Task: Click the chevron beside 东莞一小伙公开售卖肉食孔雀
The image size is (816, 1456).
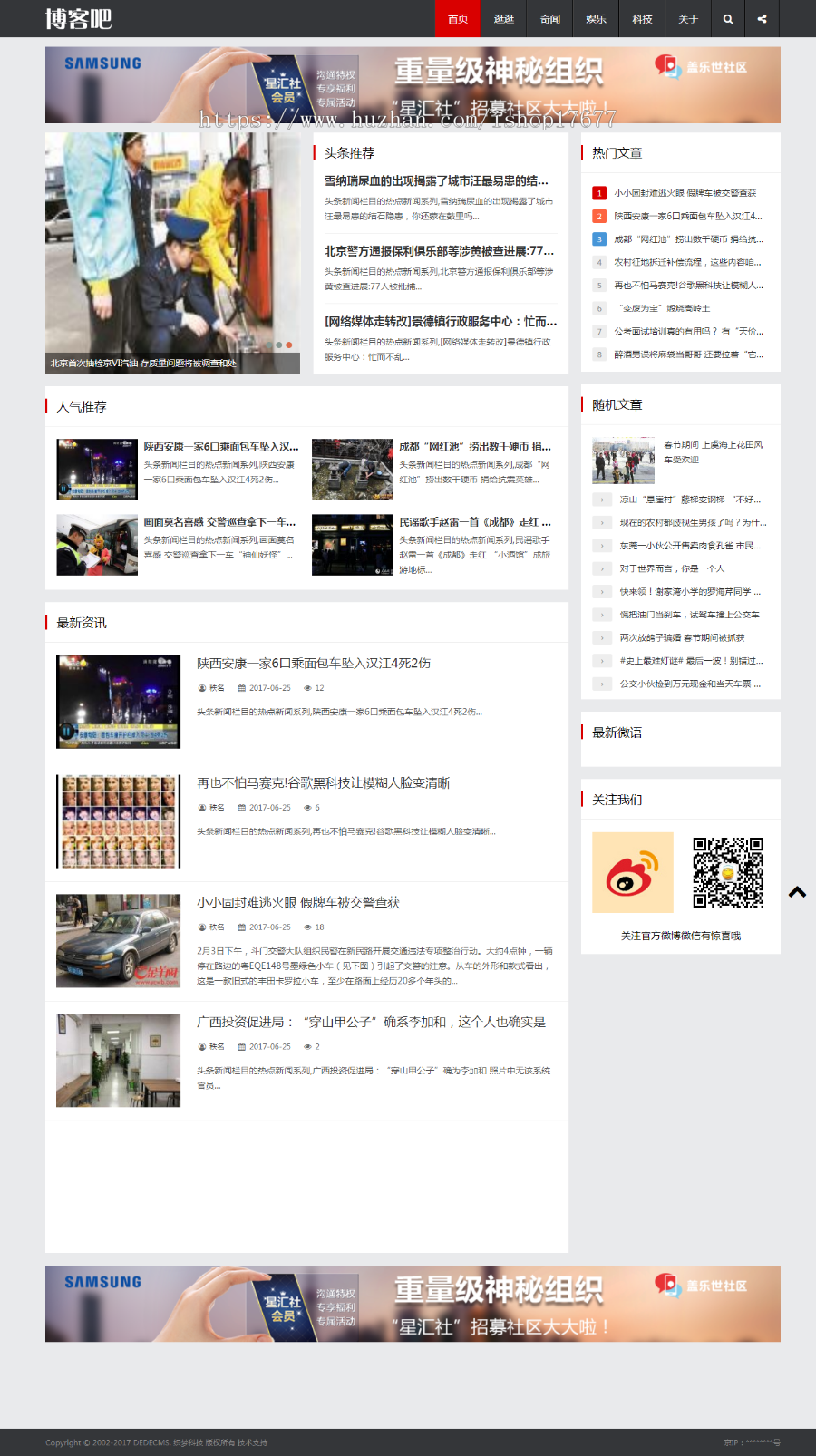Action: click(x=603, y=546)
